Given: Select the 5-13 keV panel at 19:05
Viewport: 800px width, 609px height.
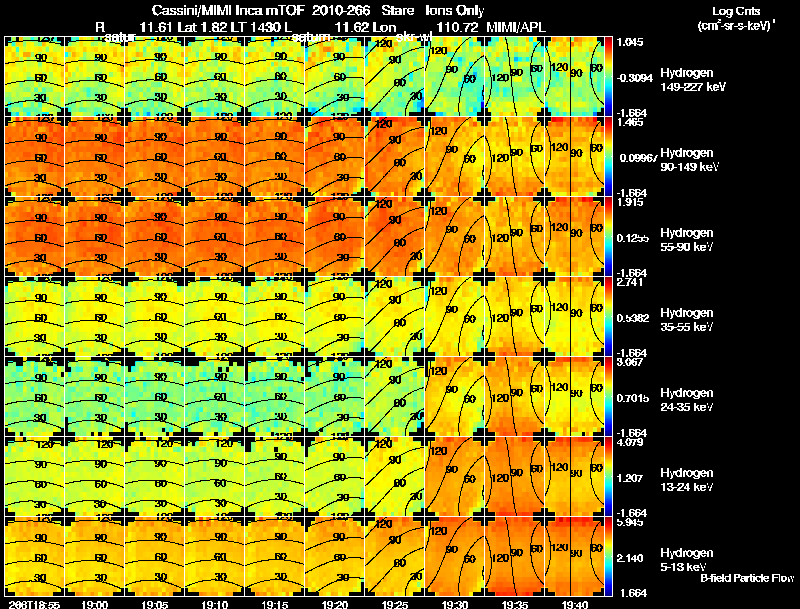Looking at the screenshot, I should pyautogui.click(x=155, y=557).
